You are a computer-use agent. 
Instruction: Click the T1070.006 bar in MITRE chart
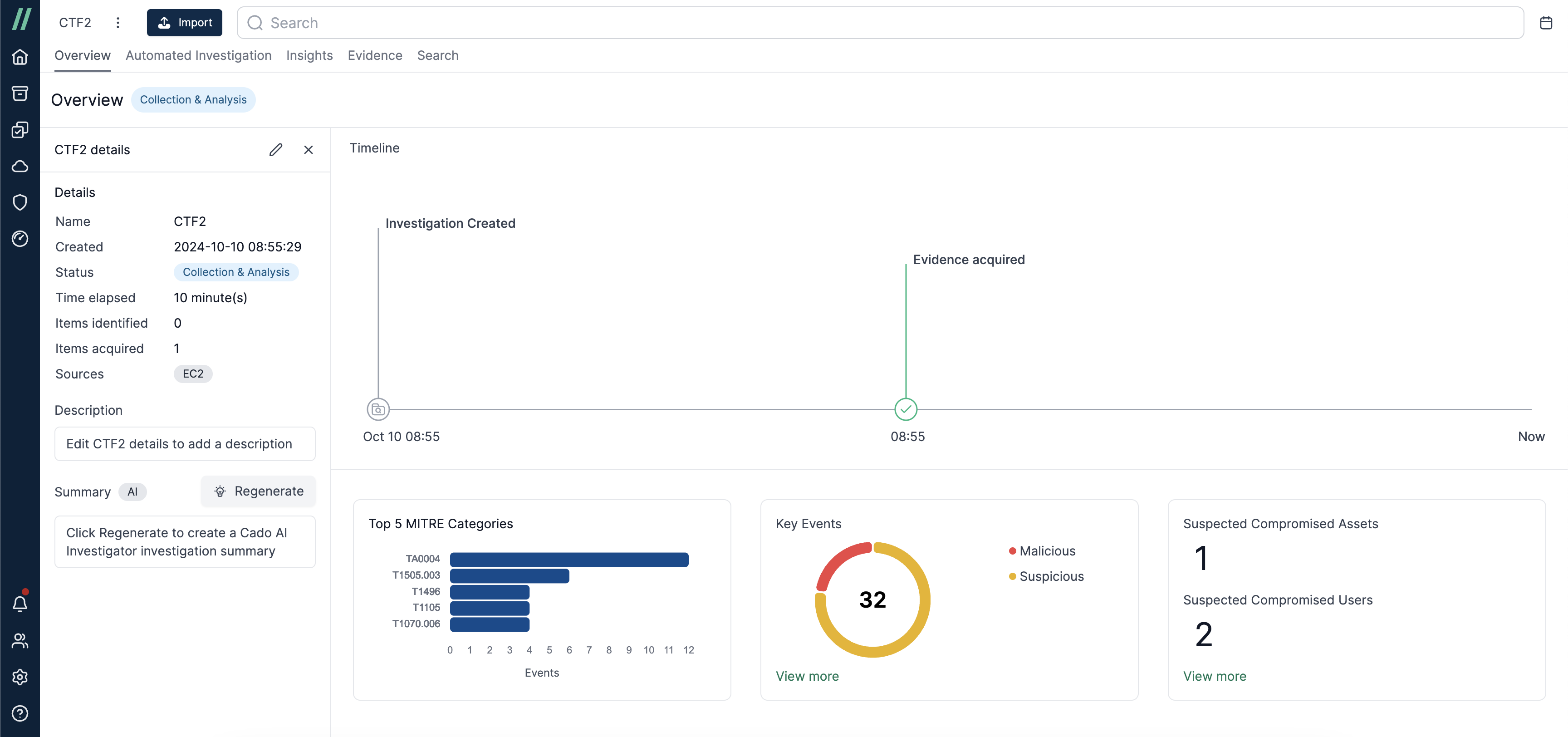pyautogui.click(x=490, y=624)
